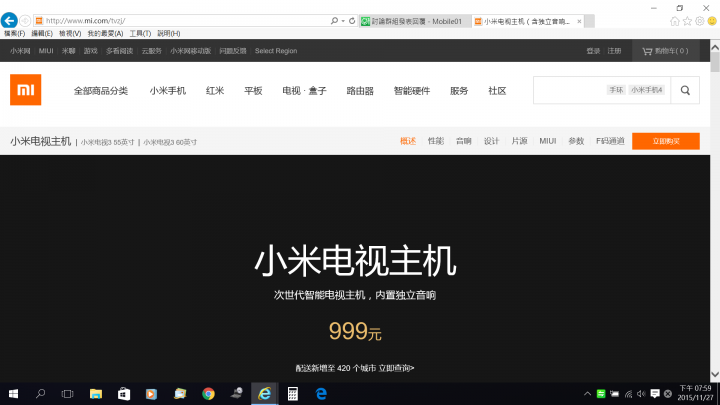Image resolution: width=720 pixels, height=405 pixels.
Task: Select the 参数 product section tab
Action: click(576, 141)
